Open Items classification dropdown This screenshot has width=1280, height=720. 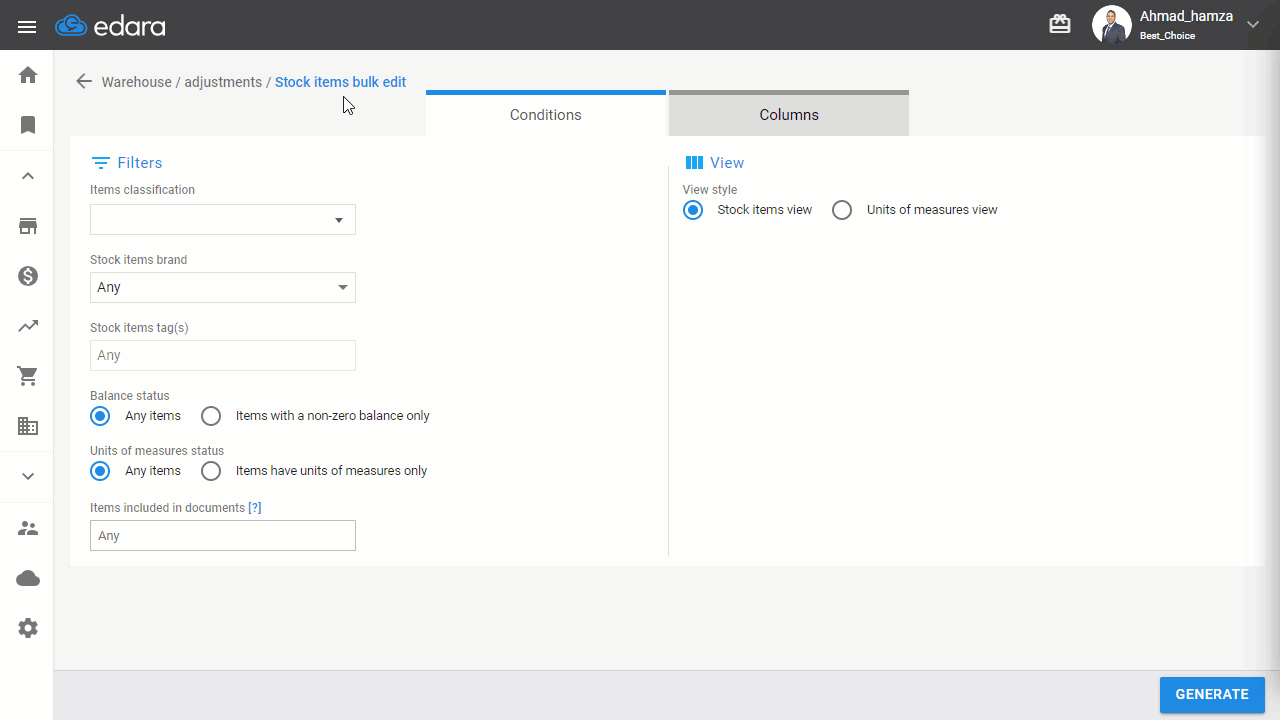pos(223,220)
